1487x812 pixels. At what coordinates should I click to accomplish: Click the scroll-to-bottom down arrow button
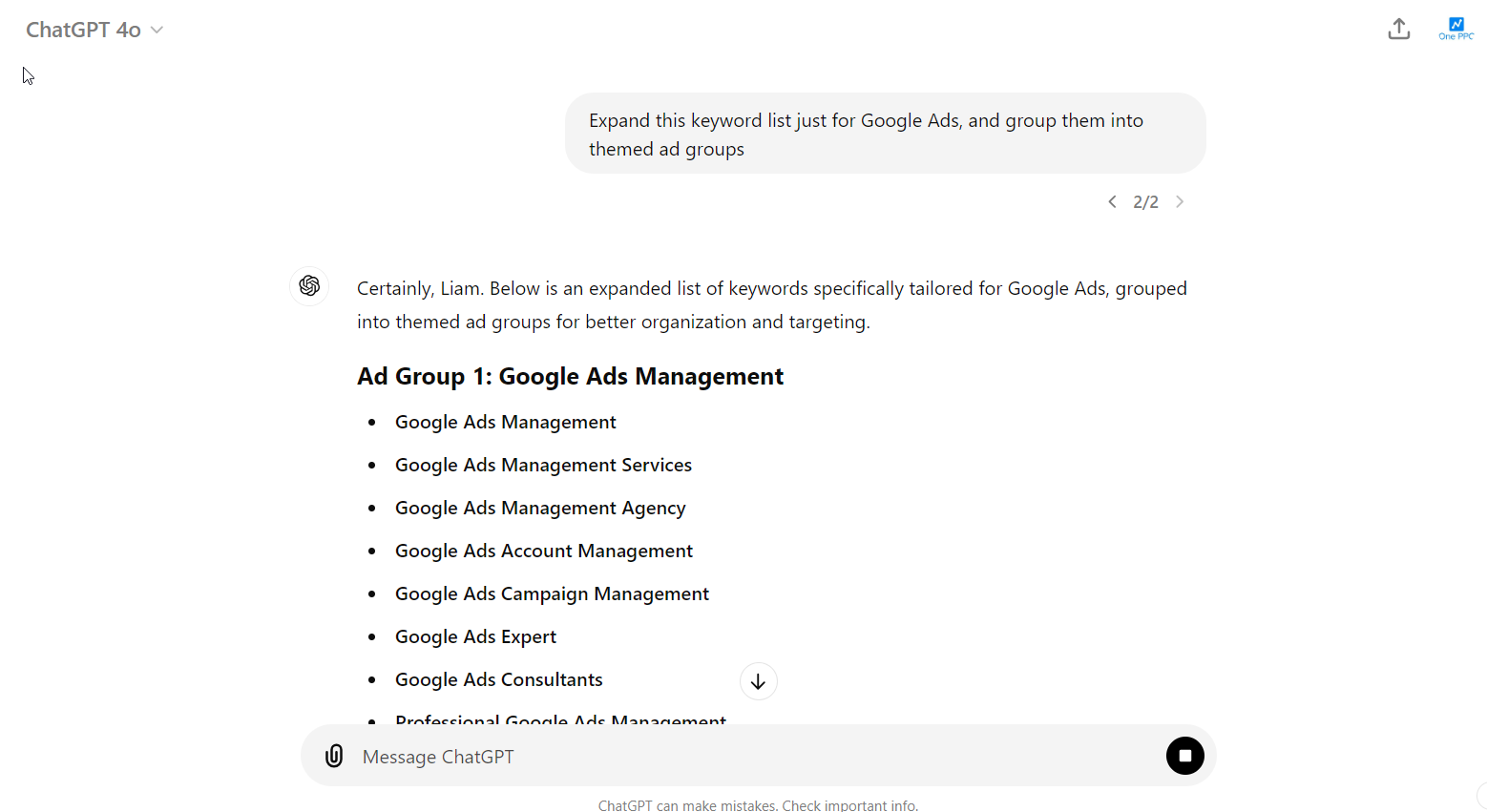point(758,681)
